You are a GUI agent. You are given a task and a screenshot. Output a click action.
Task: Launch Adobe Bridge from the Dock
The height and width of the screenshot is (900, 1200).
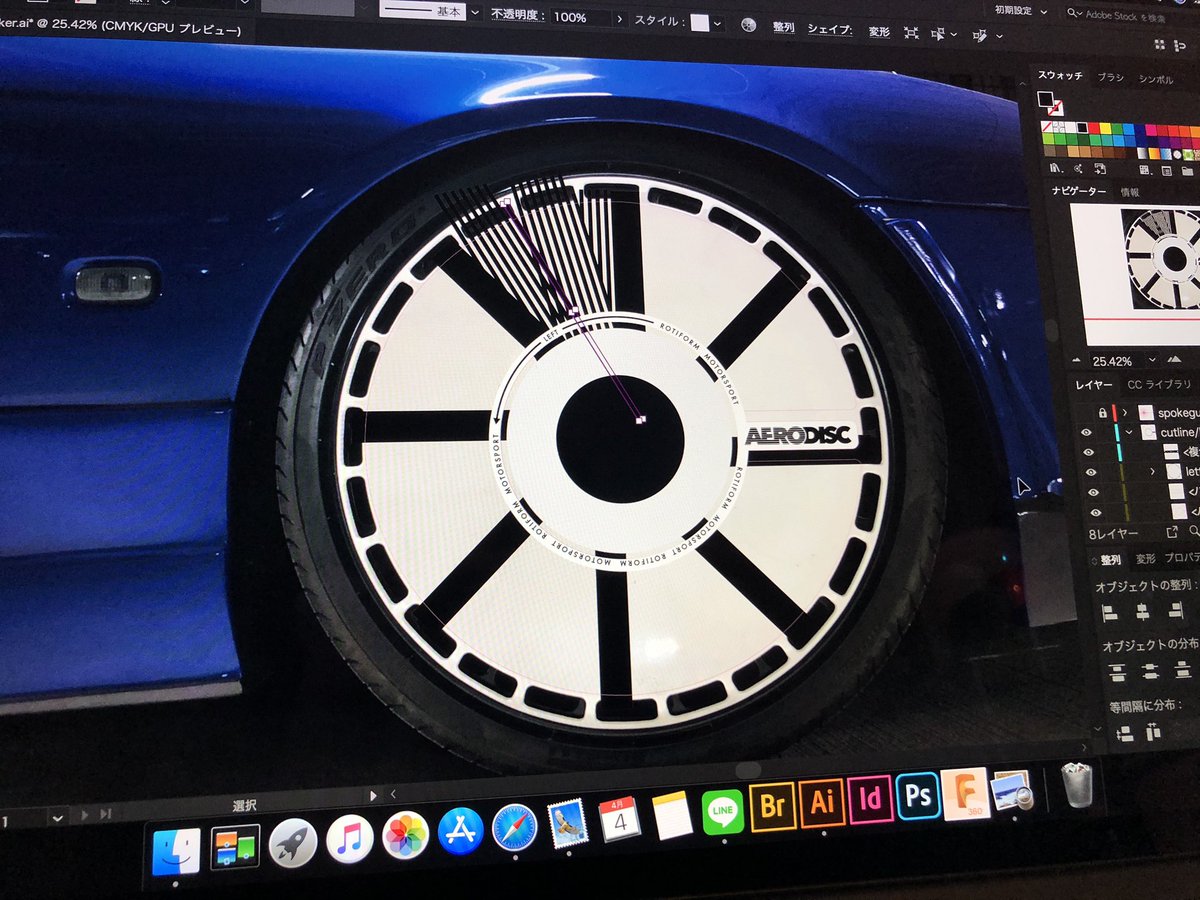coord(773,806)
